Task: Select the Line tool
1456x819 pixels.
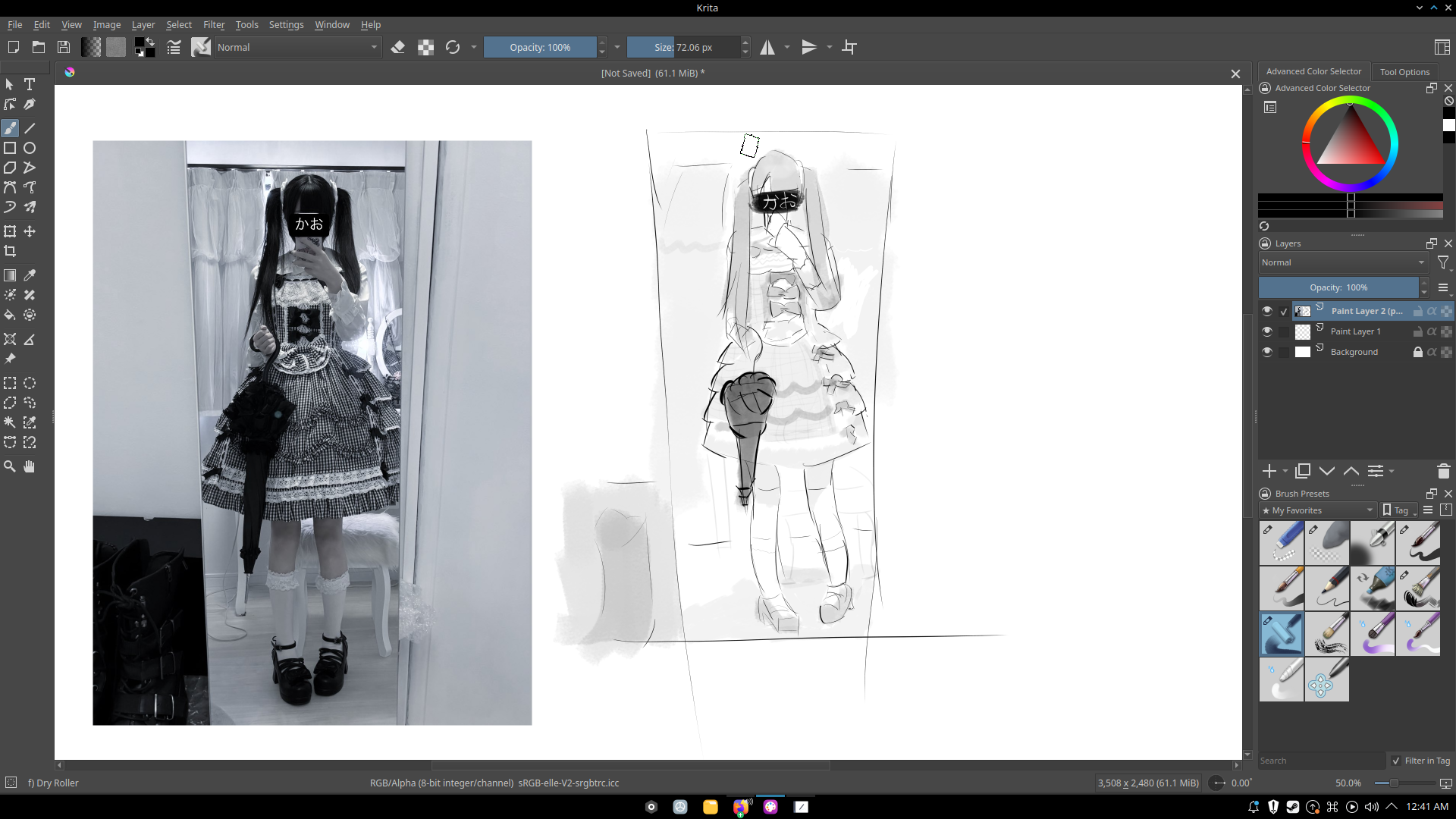Action: [30, 128]
